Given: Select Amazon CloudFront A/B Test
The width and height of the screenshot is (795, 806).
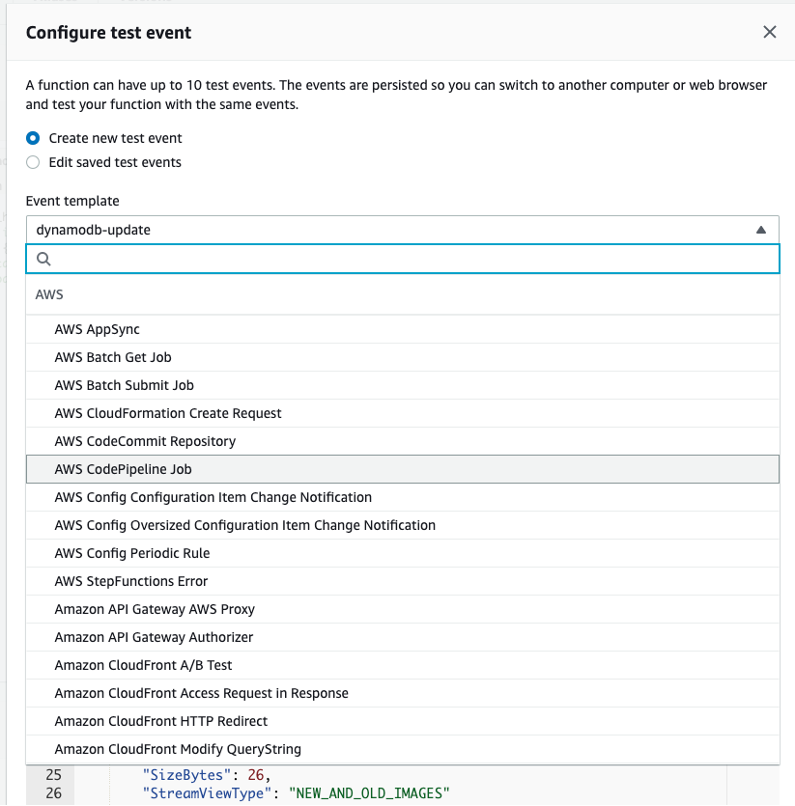Looking at the screenshot, I should (143, 665).
